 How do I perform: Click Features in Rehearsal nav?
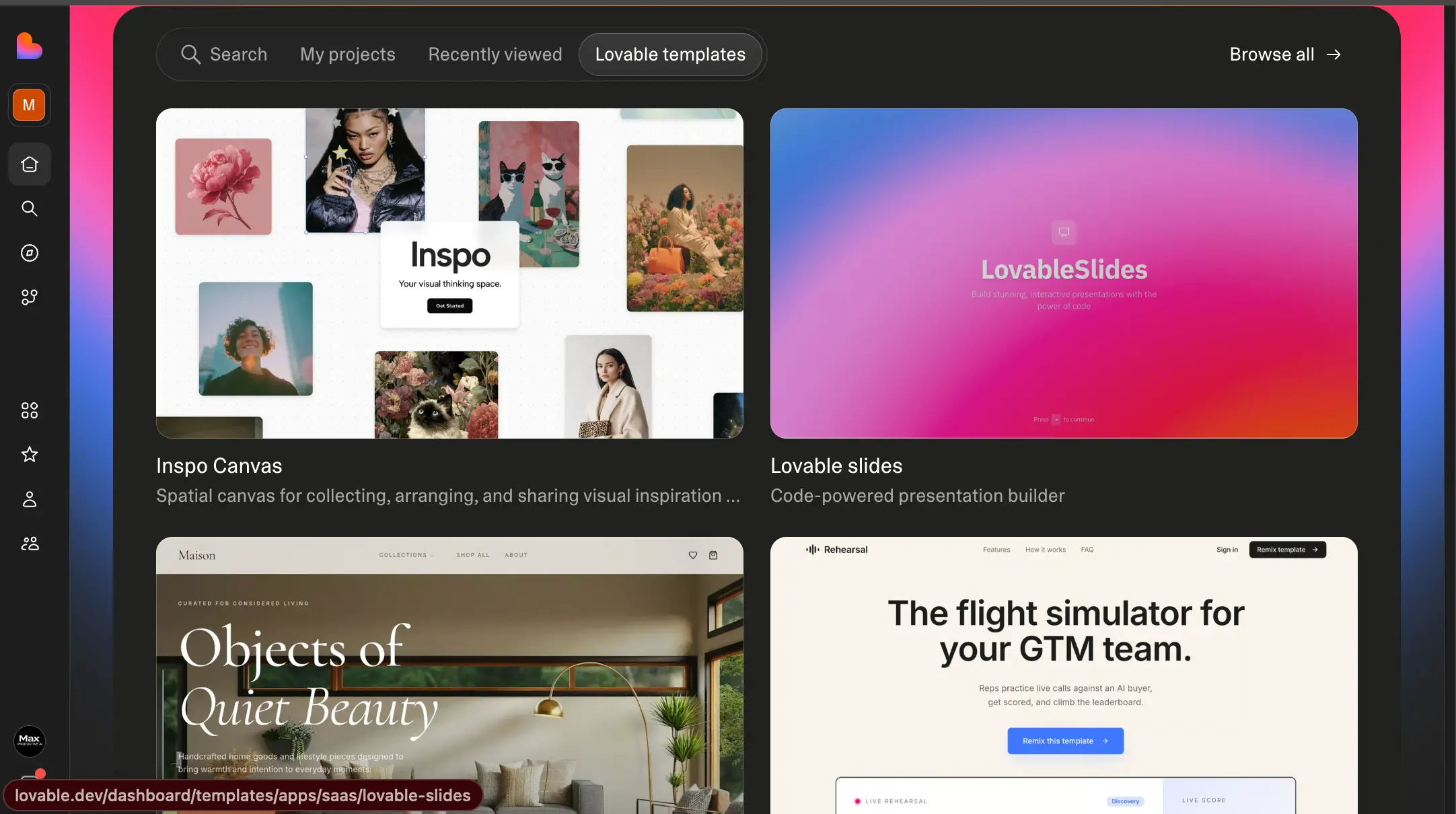pyautogui.click(x=996, y=550)
